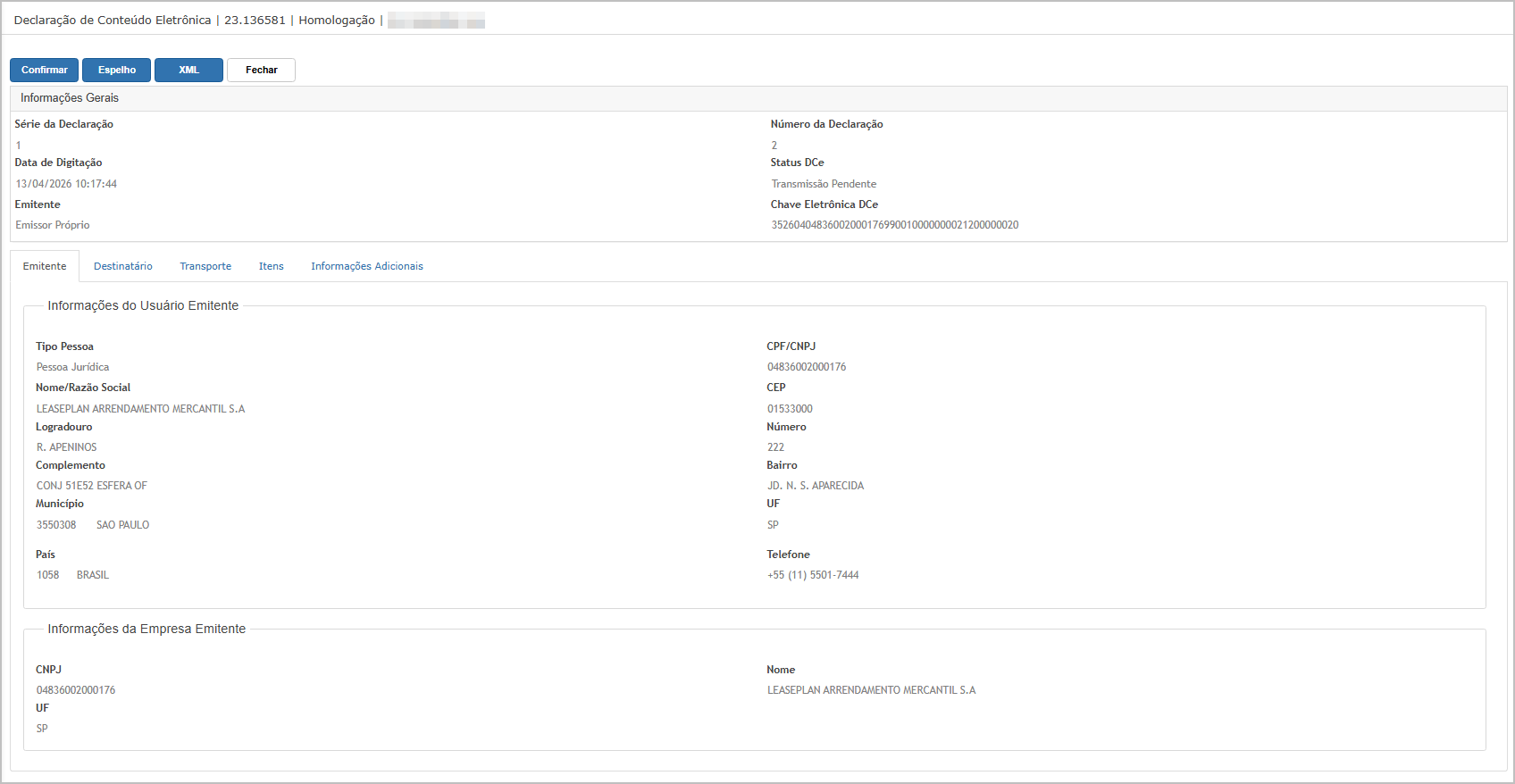Open the Informações Adicionais tab
The image size is (1515, 784).
[367, 266]
